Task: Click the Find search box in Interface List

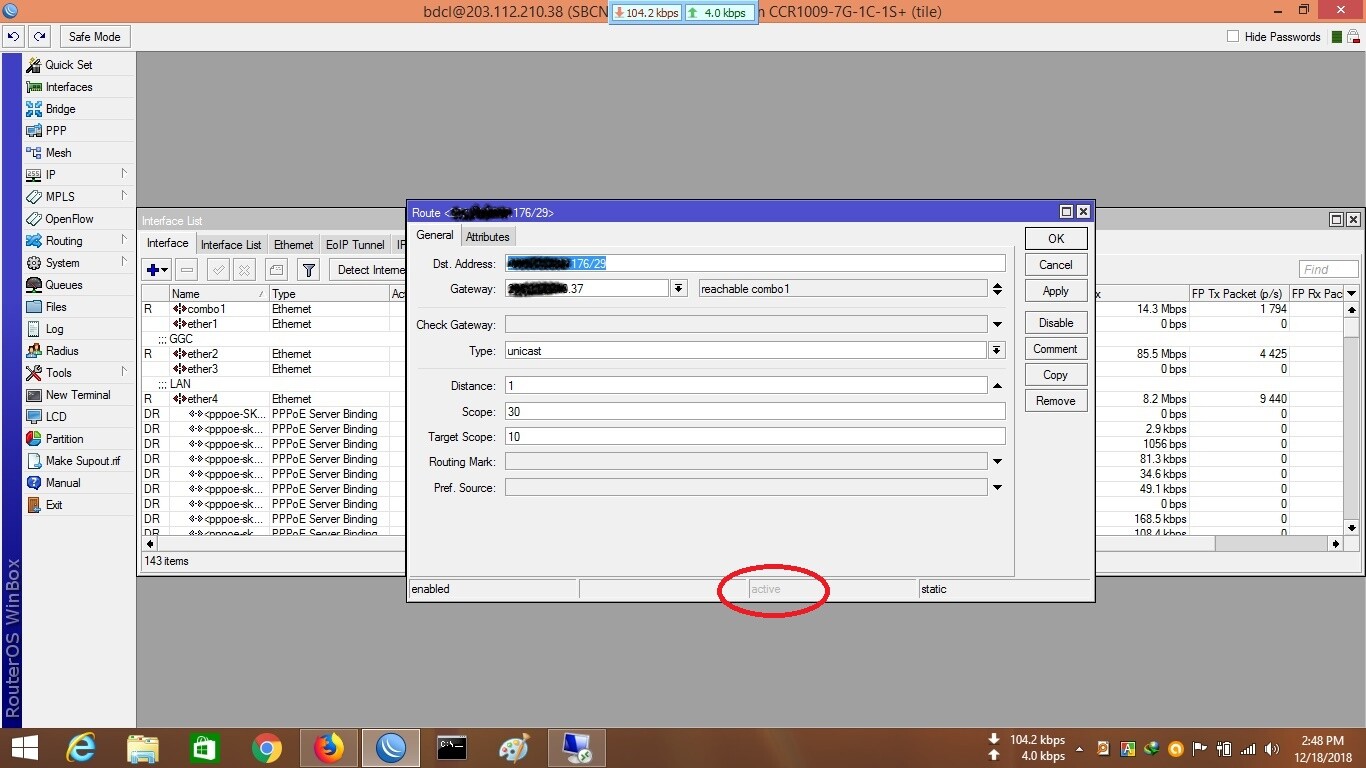Action: tap(1329, 269)
